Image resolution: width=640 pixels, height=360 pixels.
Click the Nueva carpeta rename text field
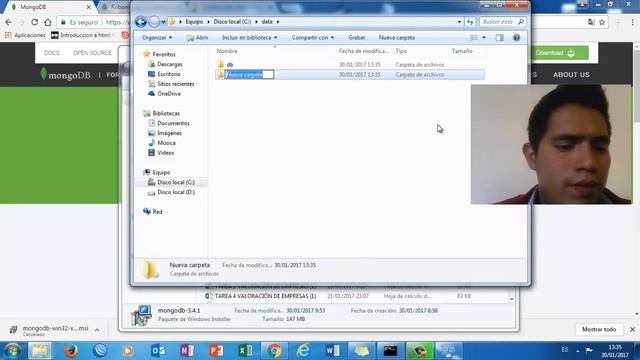(249, 75)
